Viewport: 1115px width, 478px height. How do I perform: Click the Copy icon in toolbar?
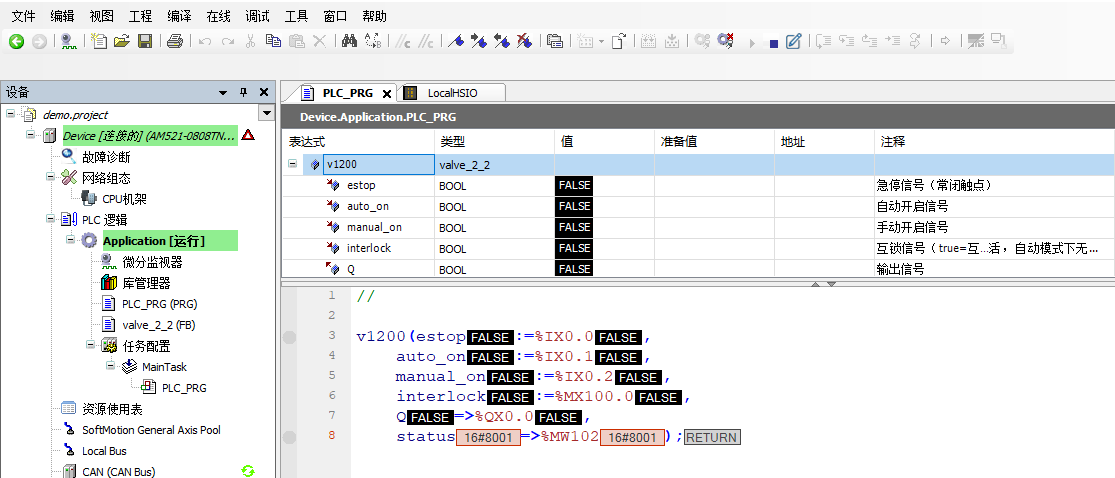pyautogui.click(x=273, y=41)
